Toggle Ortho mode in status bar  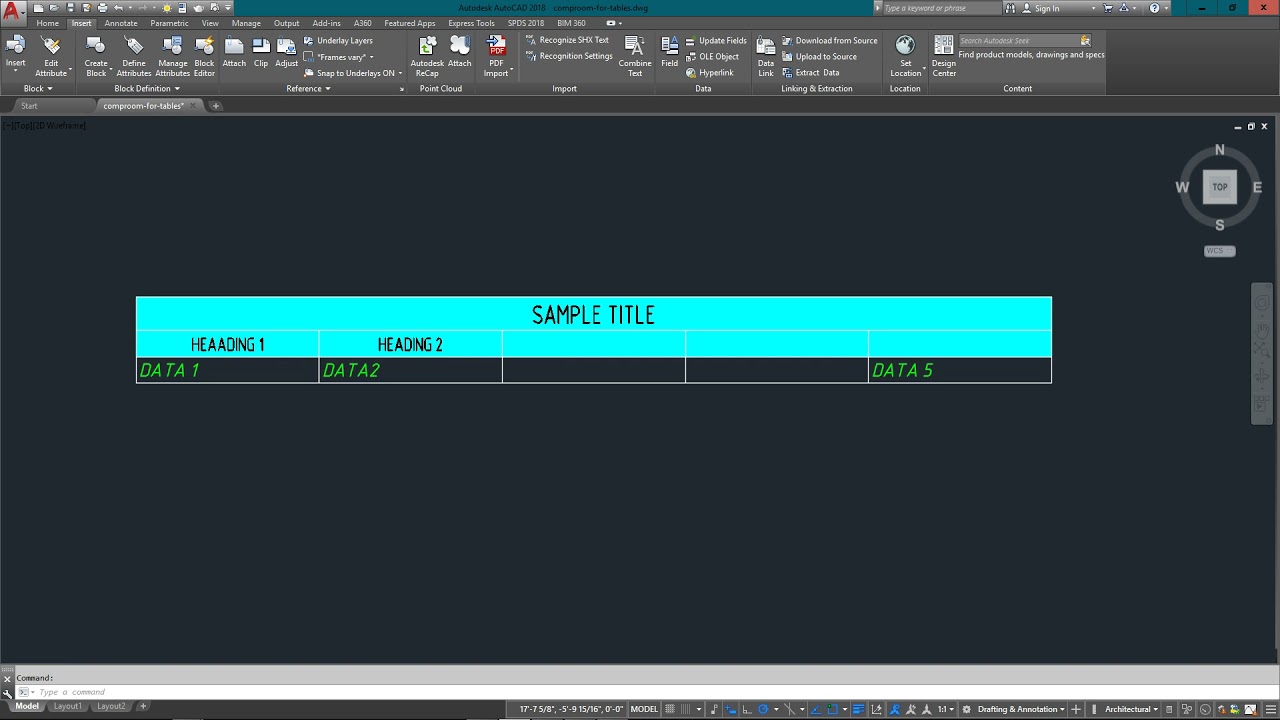point(747,709)
